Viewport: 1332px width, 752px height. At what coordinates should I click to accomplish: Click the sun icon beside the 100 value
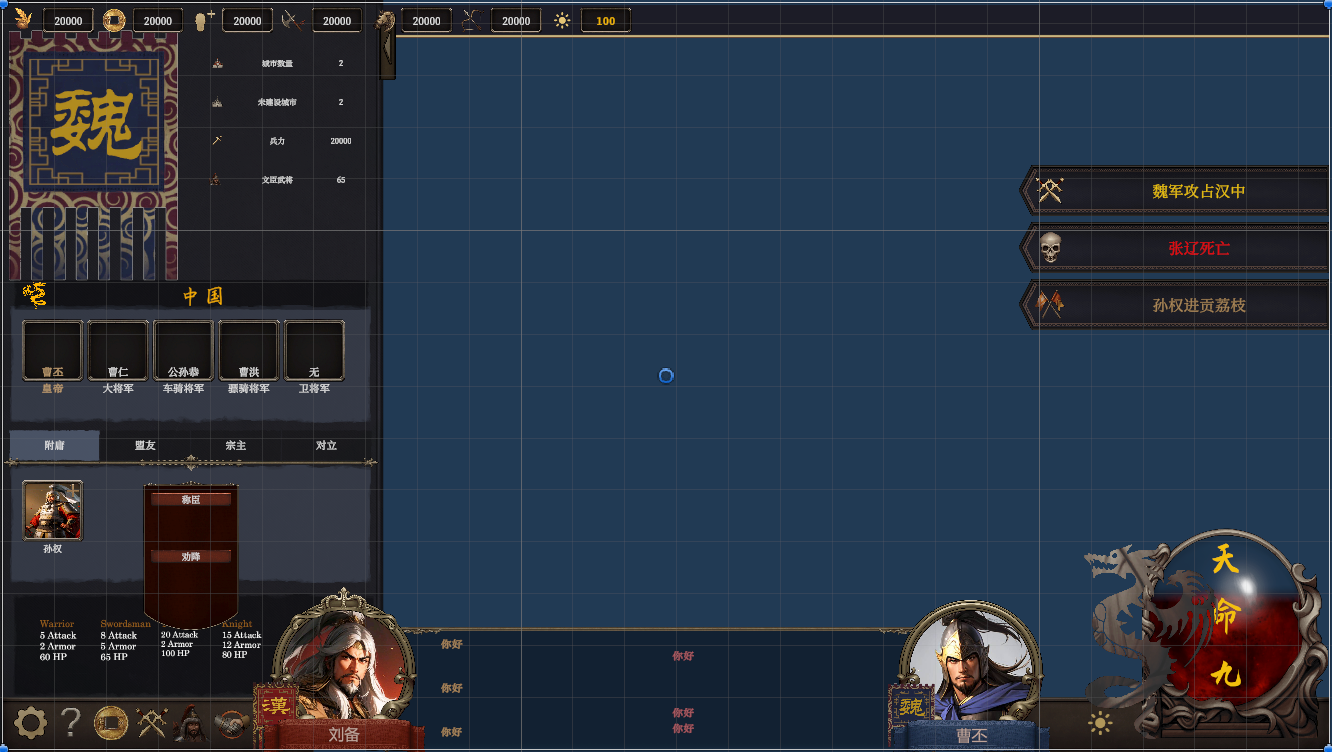[562, 20]
